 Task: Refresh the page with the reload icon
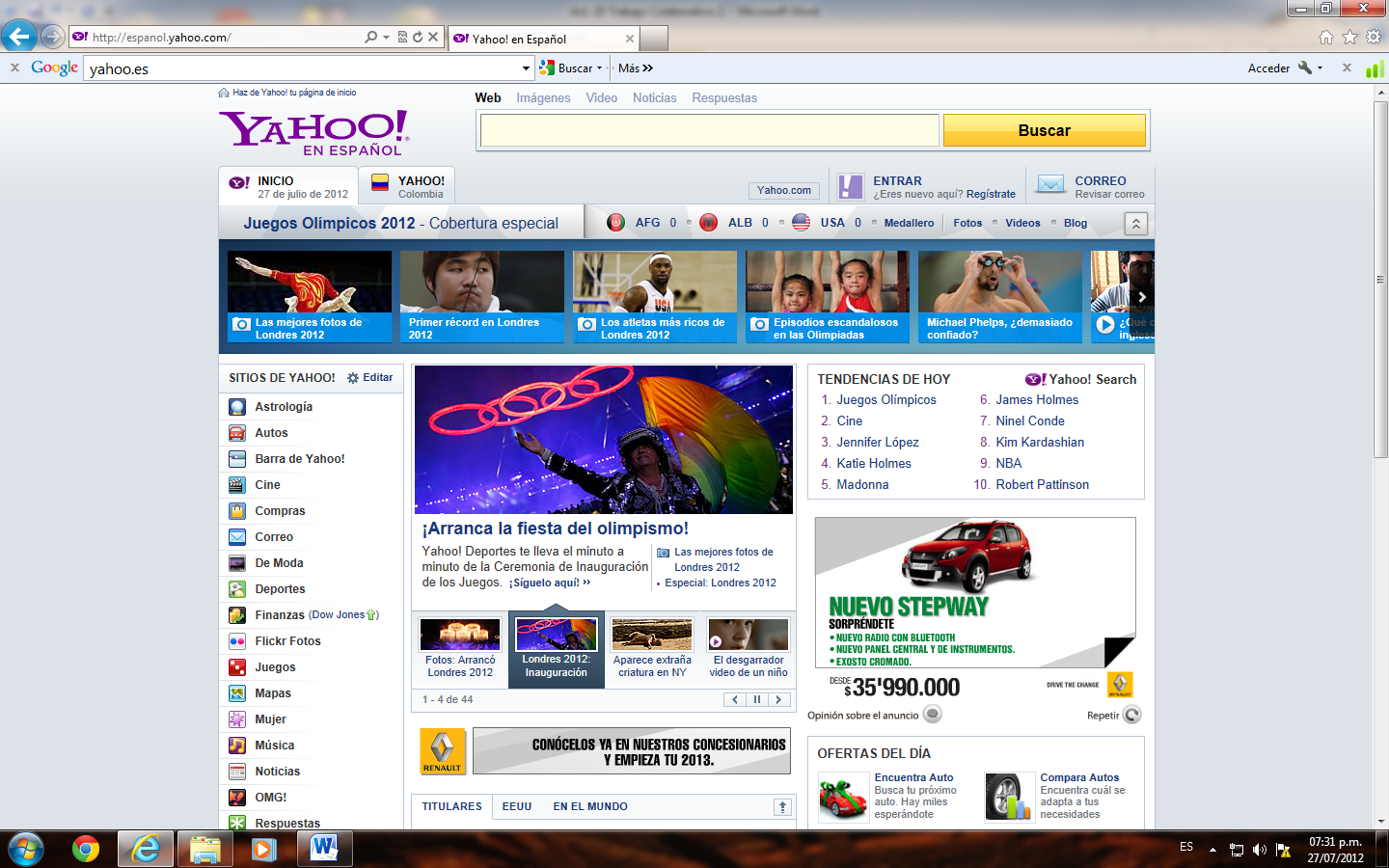(x=417, y=38)
